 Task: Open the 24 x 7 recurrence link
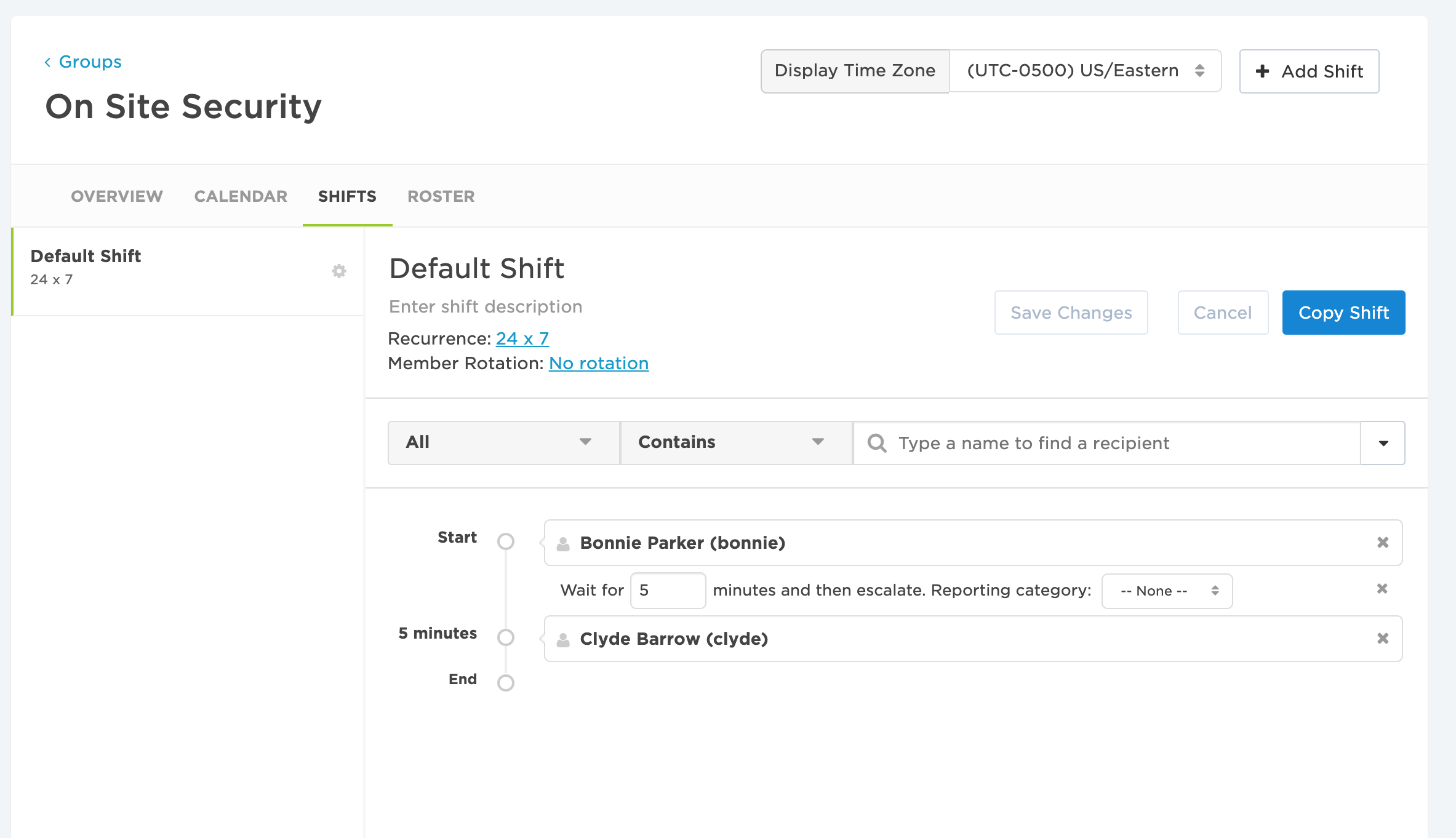(x=522, y=338)
